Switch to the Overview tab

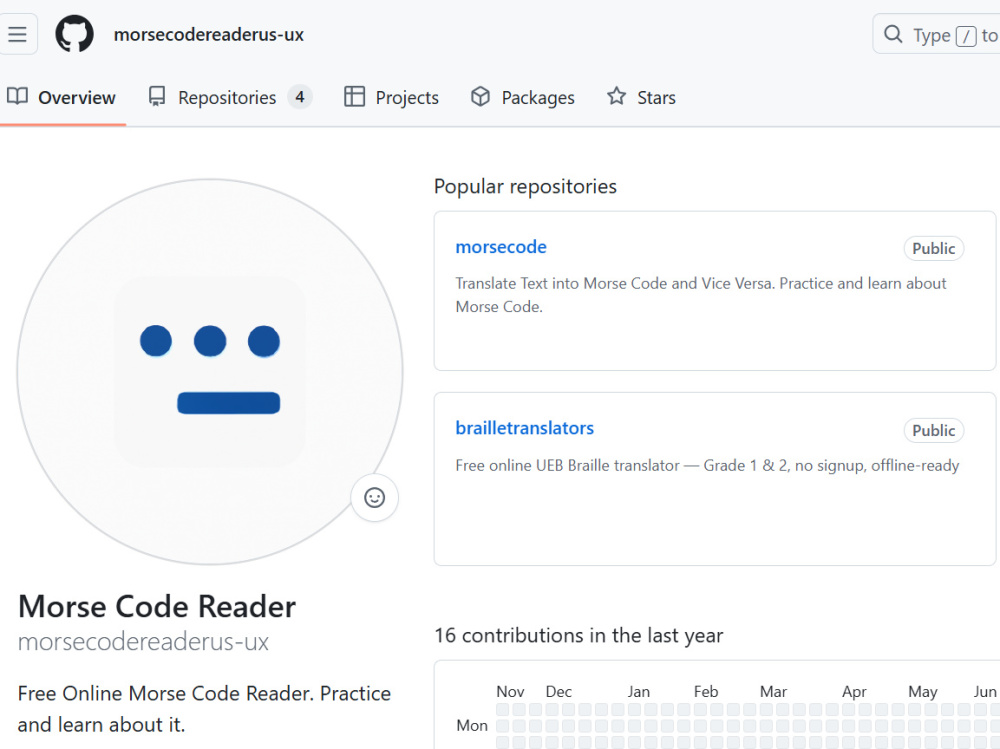(62, 98)
